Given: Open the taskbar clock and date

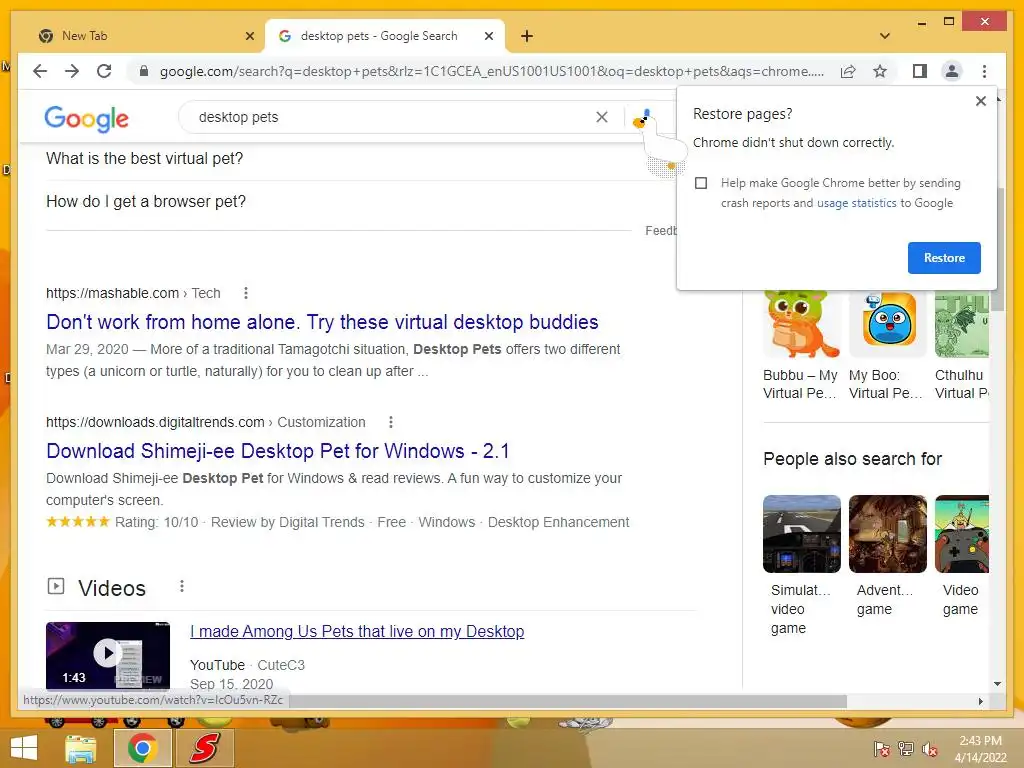Looking at the screenshot, I should click(x=980, y=749).
